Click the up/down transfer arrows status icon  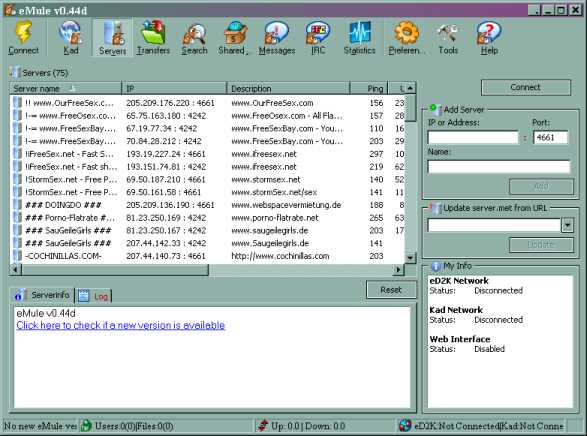coord(263,426)
